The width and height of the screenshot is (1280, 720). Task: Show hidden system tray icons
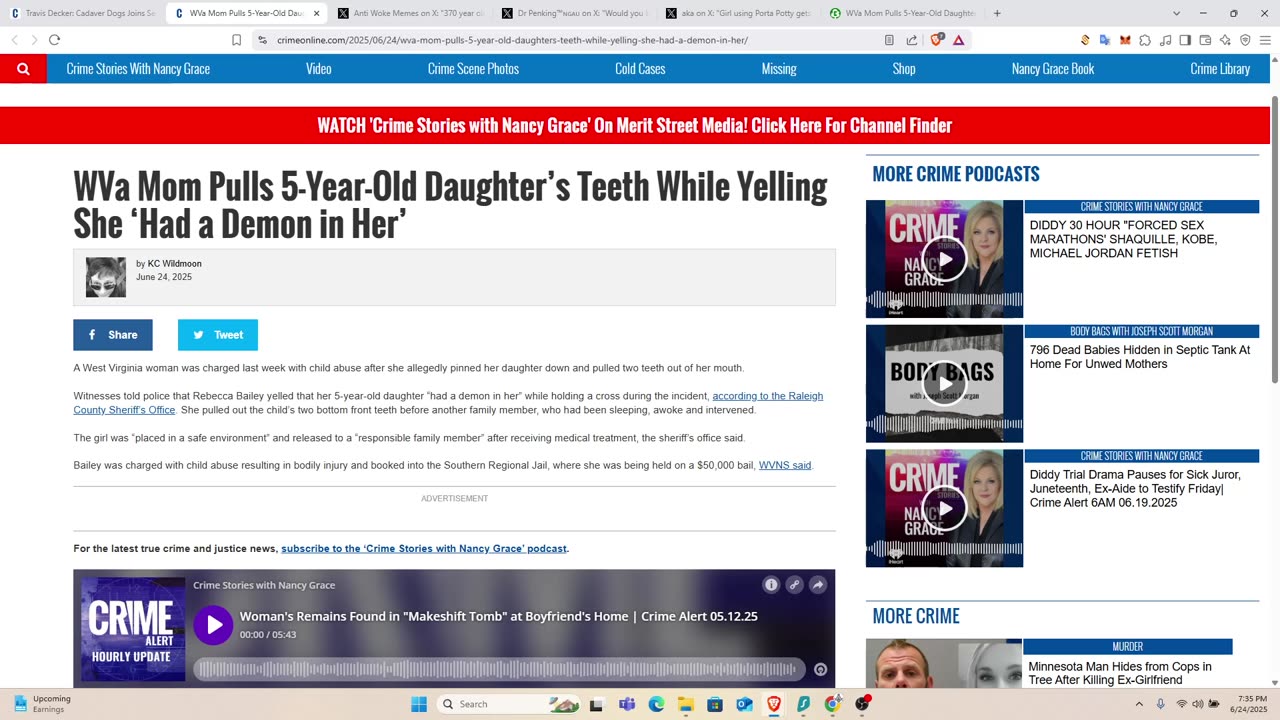[1139, 704]
